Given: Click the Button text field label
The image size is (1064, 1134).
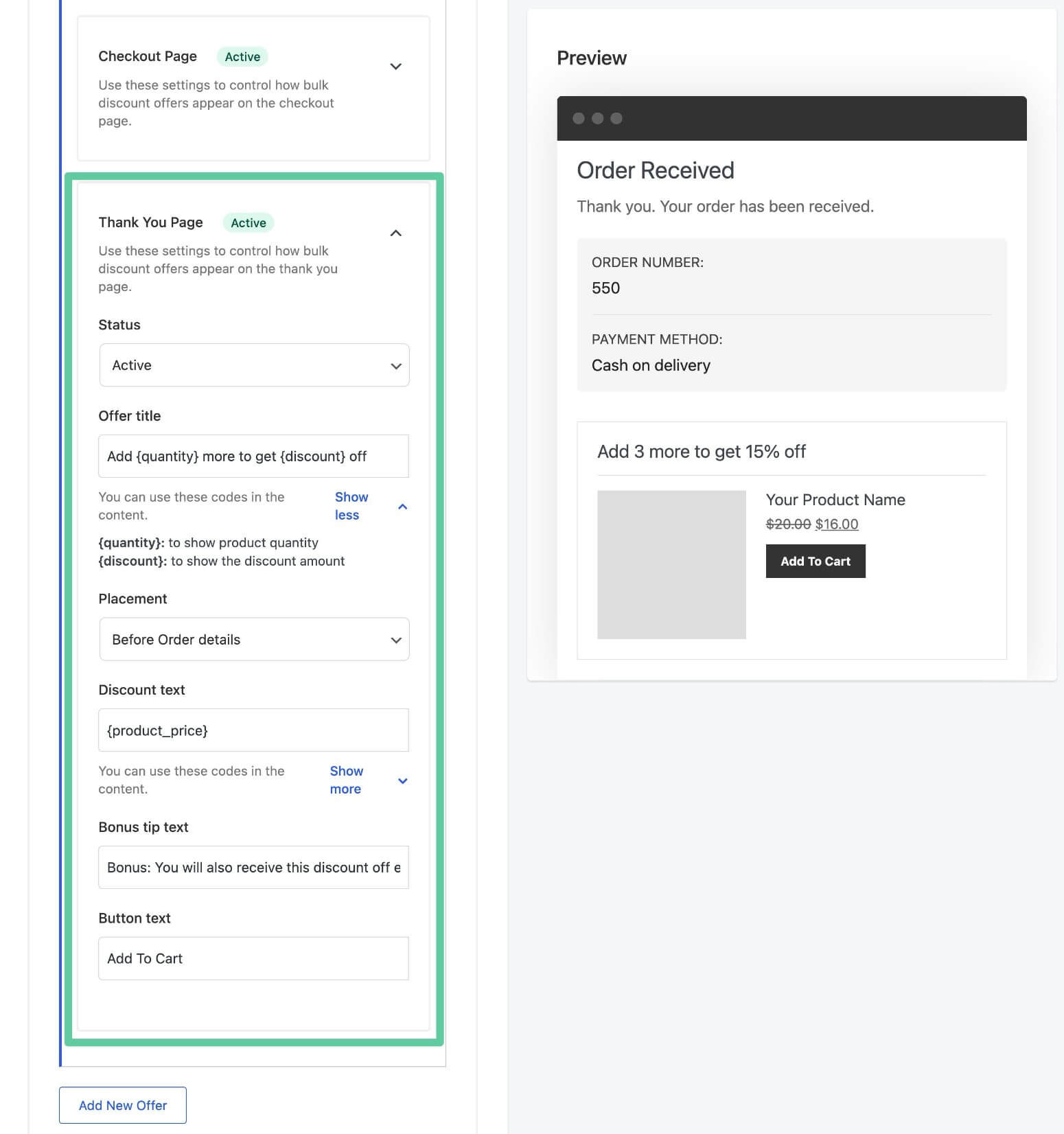Looking at the screenshot, I should pos(135,918).
